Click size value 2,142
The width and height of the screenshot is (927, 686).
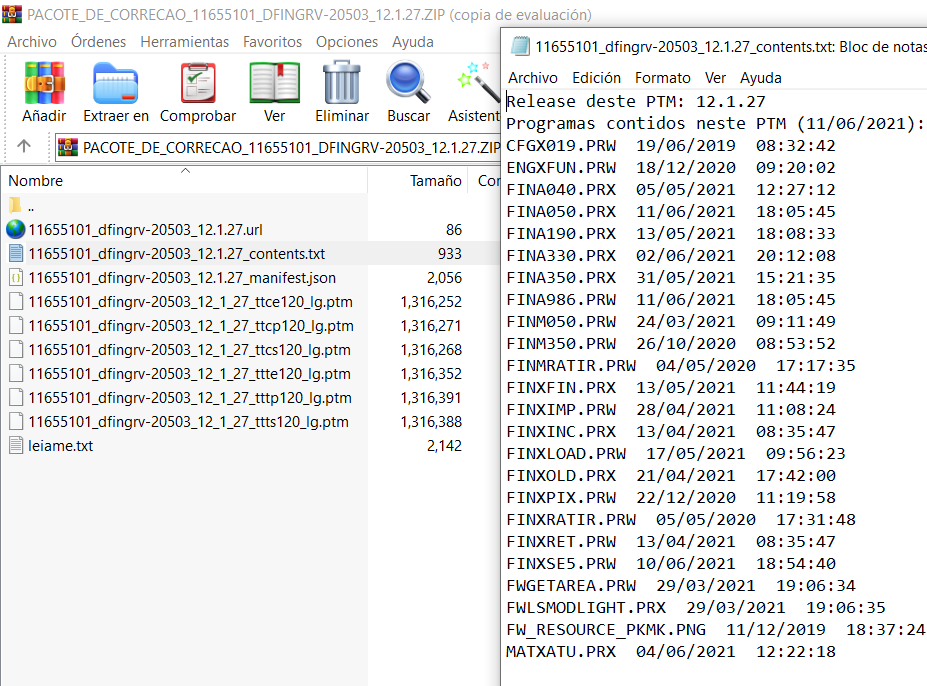point(445,446)
